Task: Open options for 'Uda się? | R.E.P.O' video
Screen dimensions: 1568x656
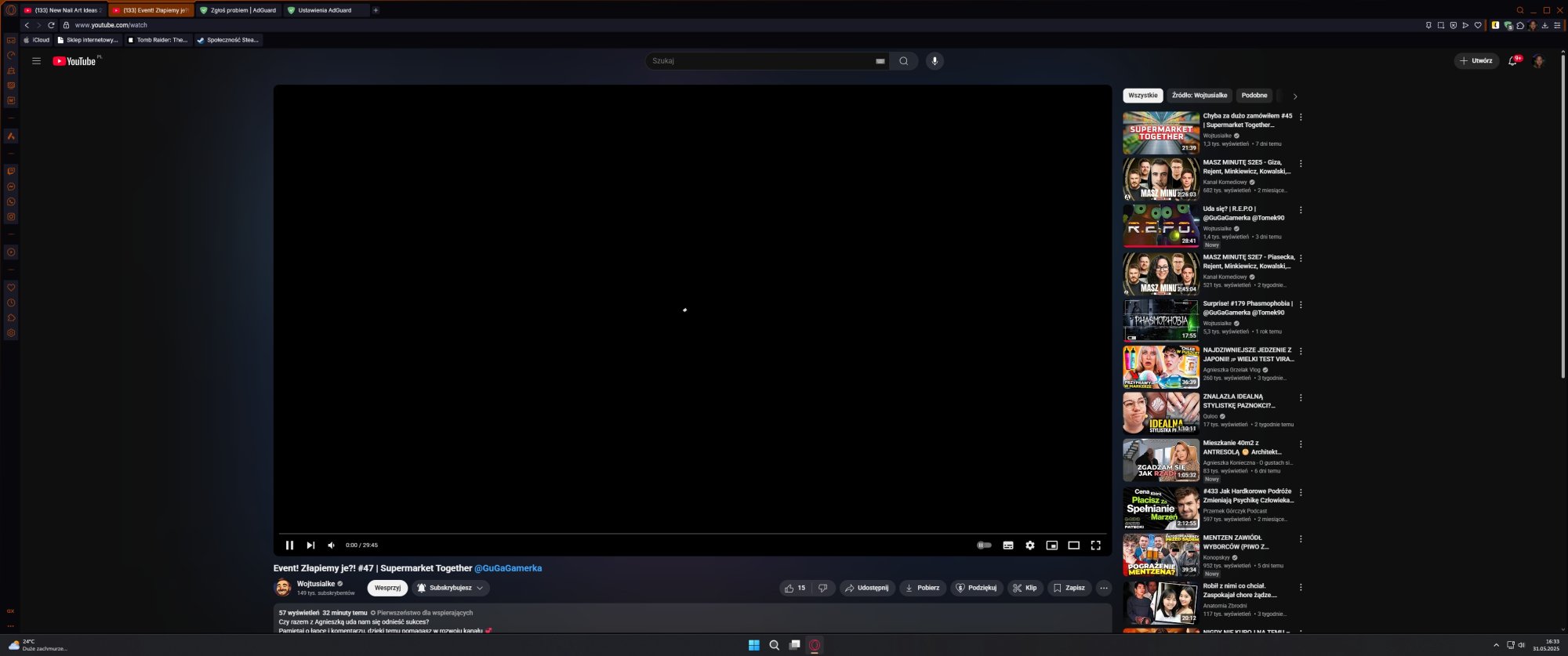Action: 1301,210
